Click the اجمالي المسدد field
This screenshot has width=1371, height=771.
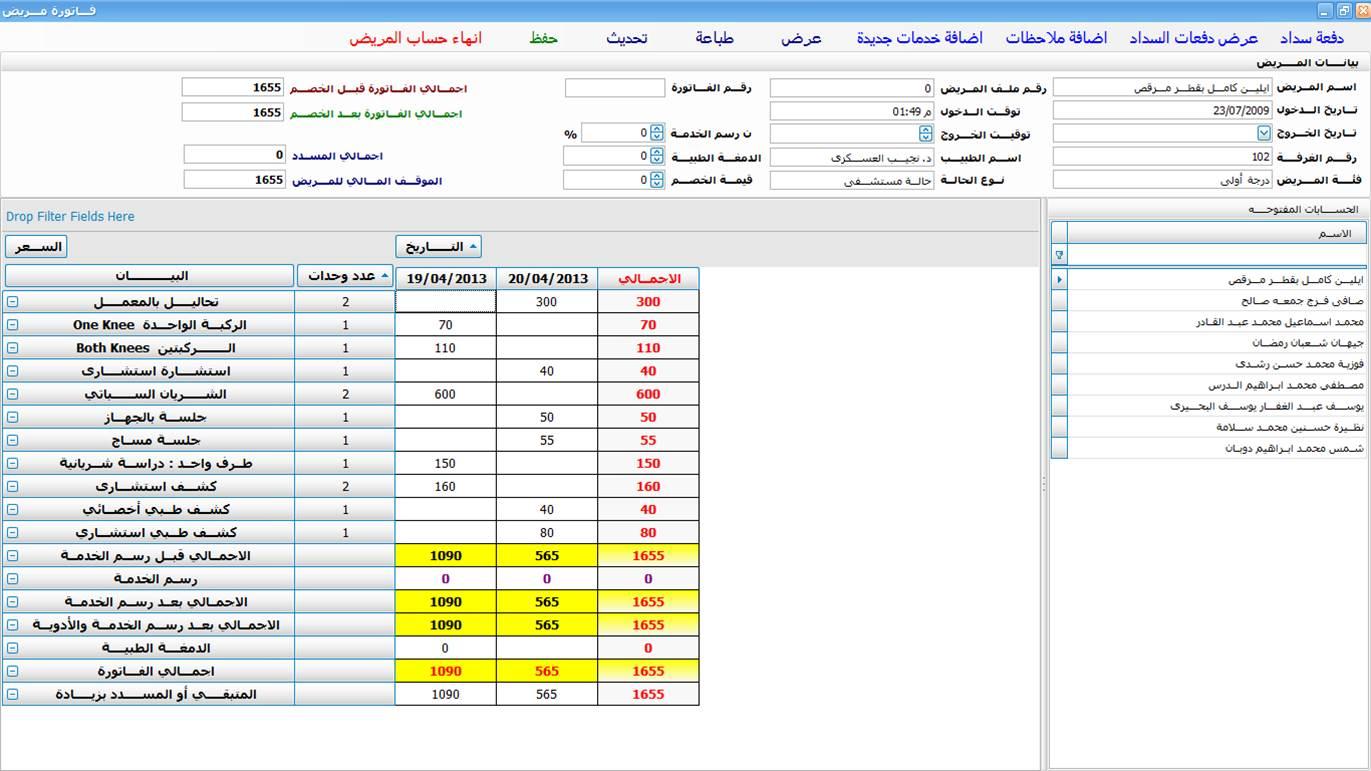(x=235, y=155)
